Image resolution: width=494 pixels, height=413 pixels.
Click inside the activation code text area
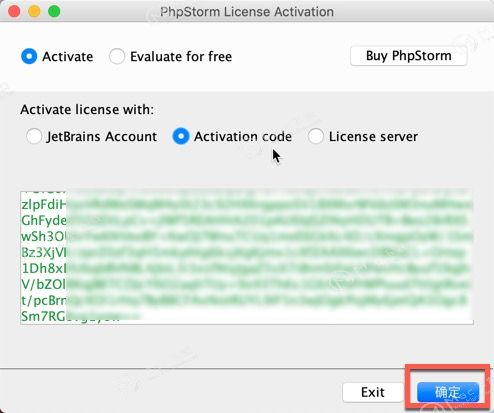click(247, 257)
